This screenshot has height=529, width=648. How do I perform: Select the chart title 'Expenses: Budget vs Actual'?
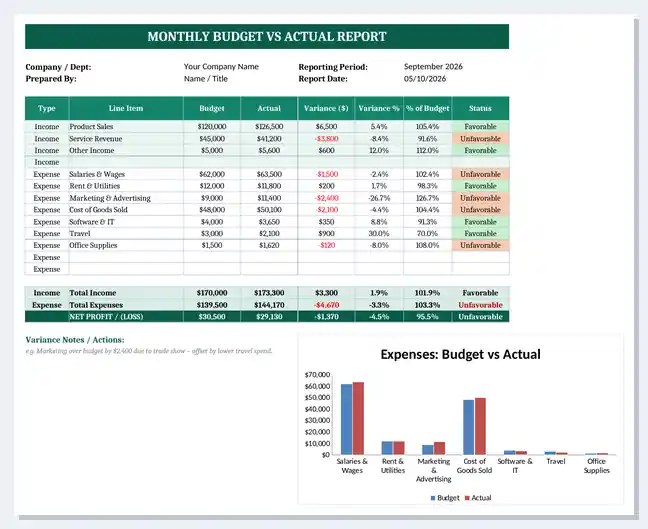click(x=460, y=354)
